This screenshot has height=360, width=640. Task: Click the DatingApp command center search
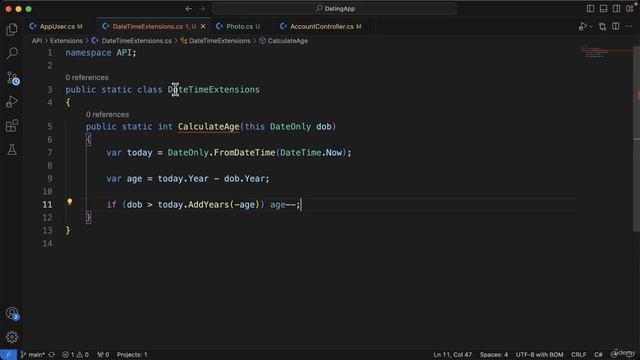[335, 9]
